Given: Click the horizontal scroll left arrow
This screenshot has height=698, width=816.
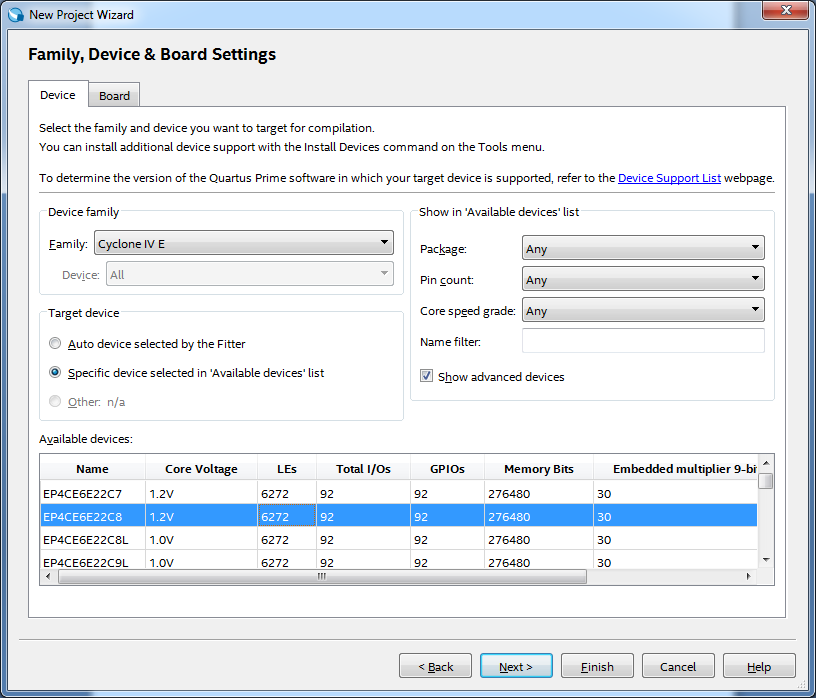Looking at the screenshot, I should (48, 576).
